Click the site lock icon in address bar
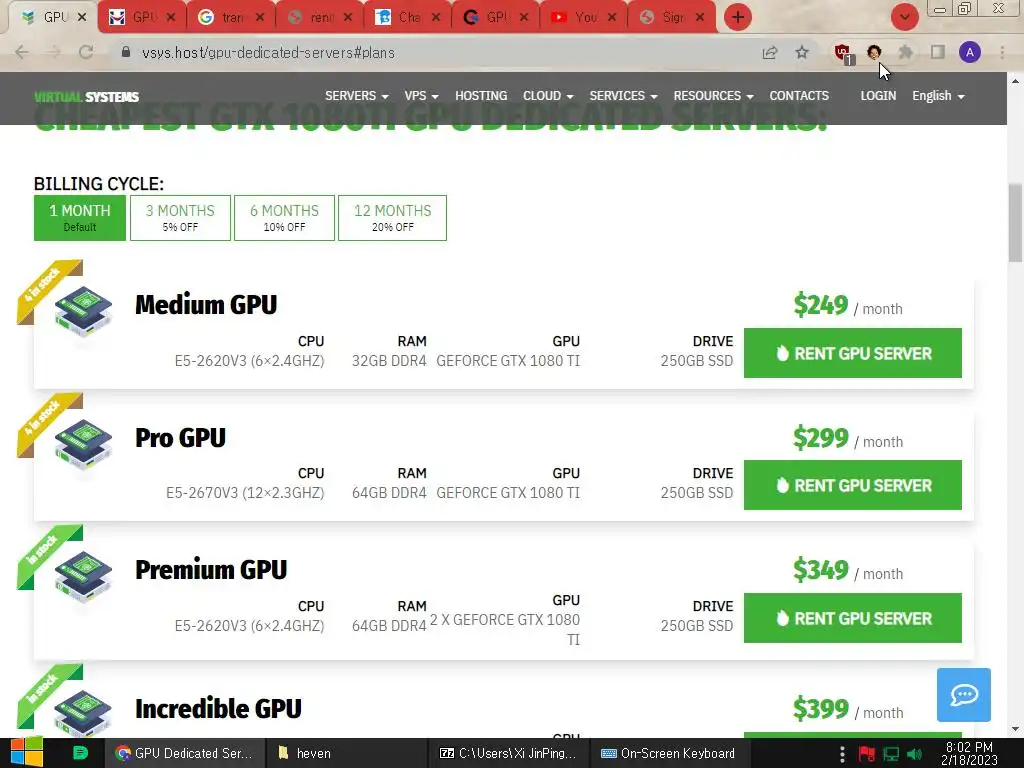The height and width of the screenshot is (768, 1024). (x=126, y=52)
